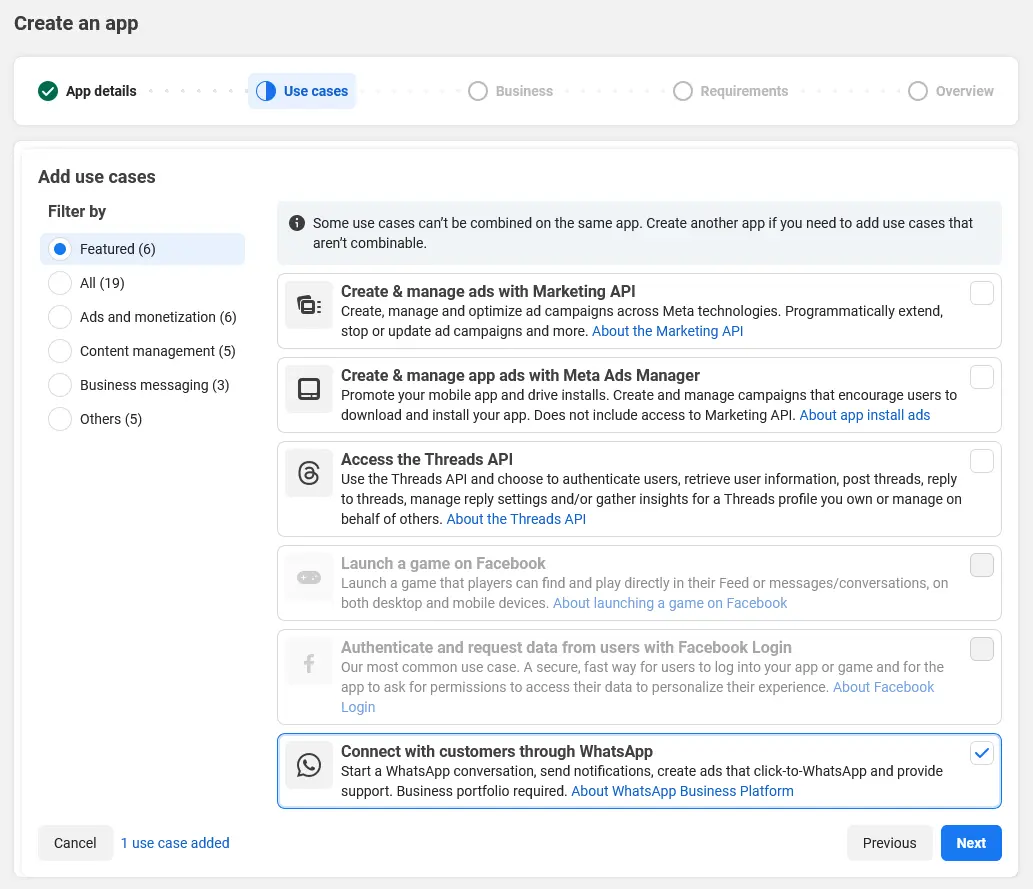
Task: Select the Others (5) filter
Action: coord(142,419)
